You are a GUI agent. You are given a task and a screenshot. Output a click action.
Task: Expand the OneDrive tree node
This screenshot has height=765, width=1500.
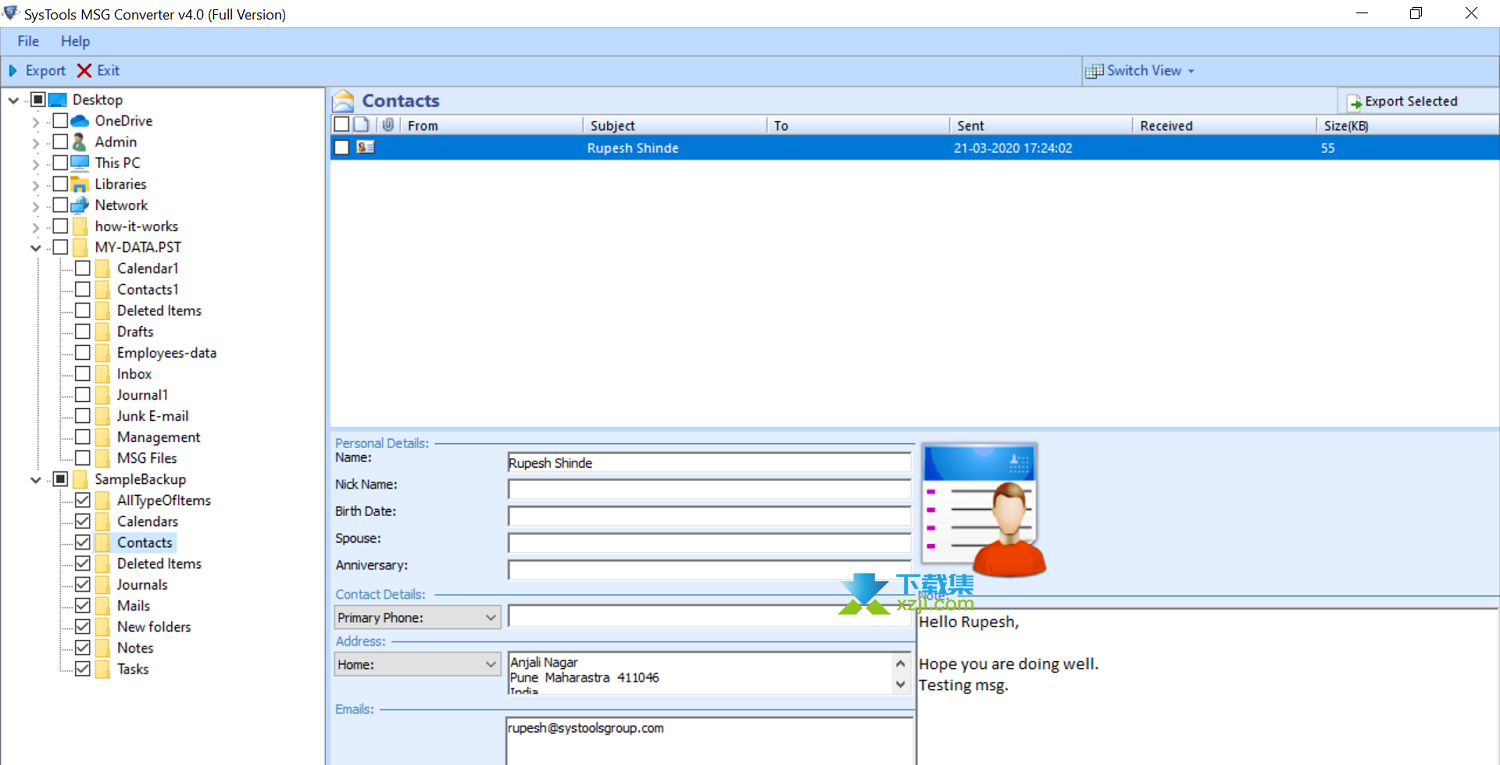[36, 122]
